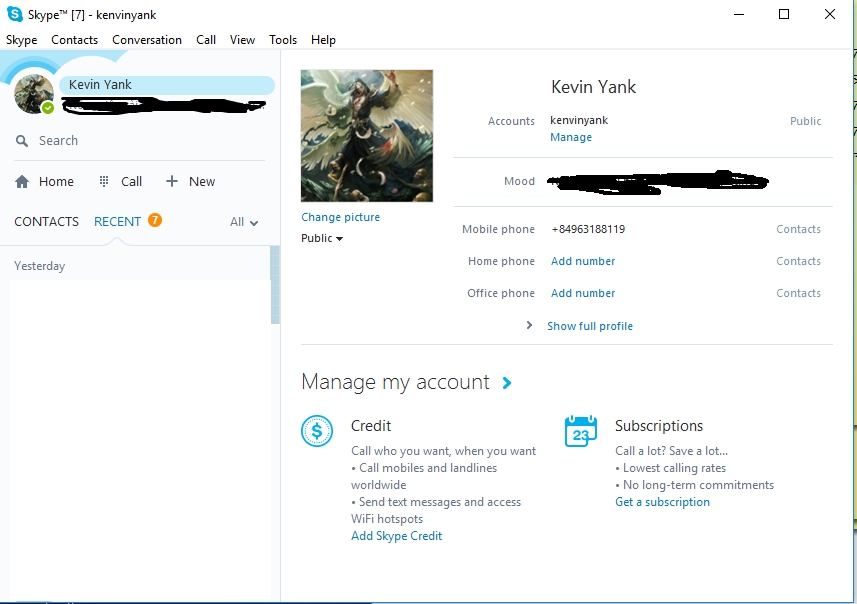Click Contacts visibility for Mobile phone
857x604 pixels.
(x=798, y=230)
